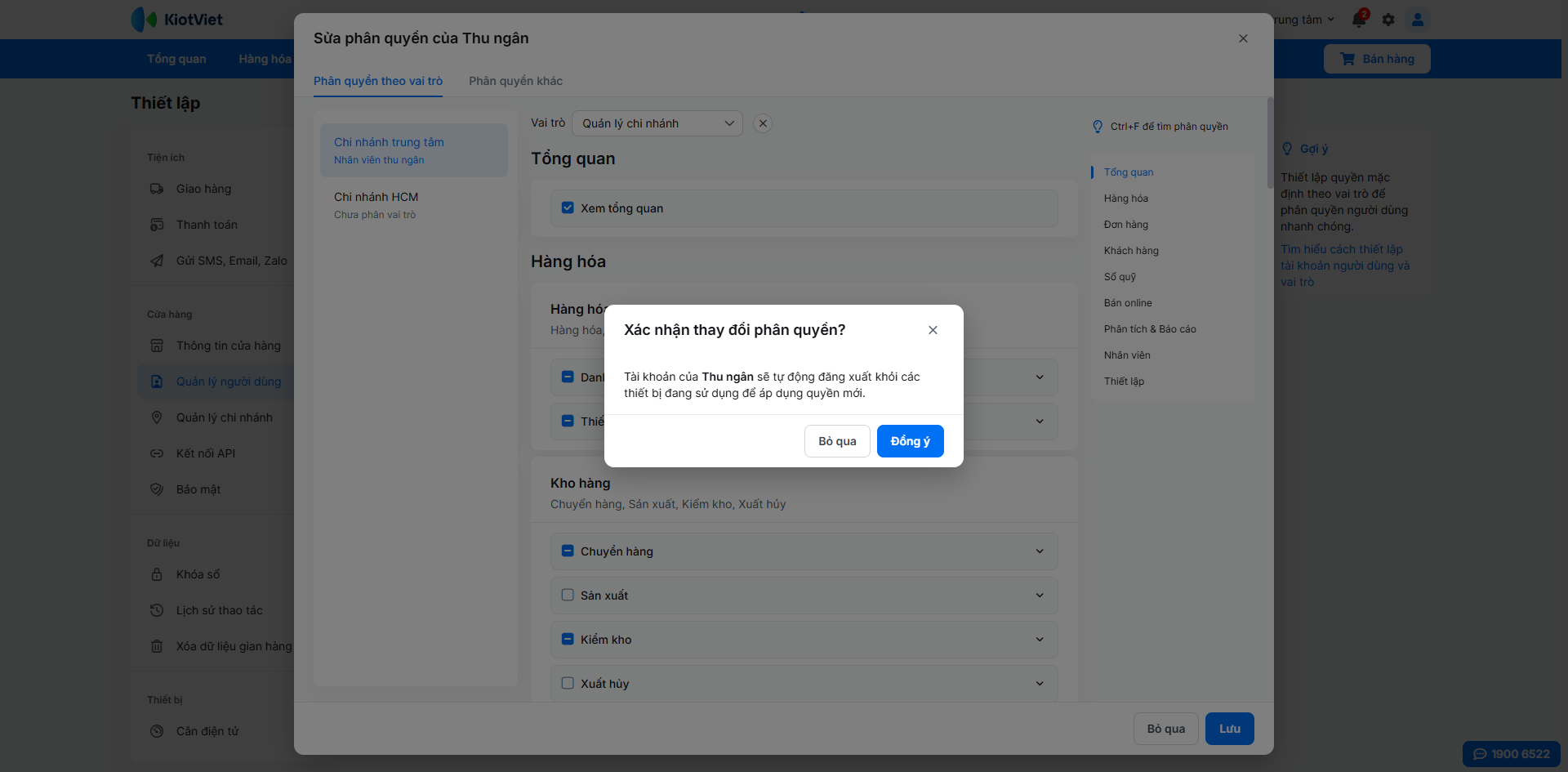Switch to Phân quyền khác tab

(515, 81)
